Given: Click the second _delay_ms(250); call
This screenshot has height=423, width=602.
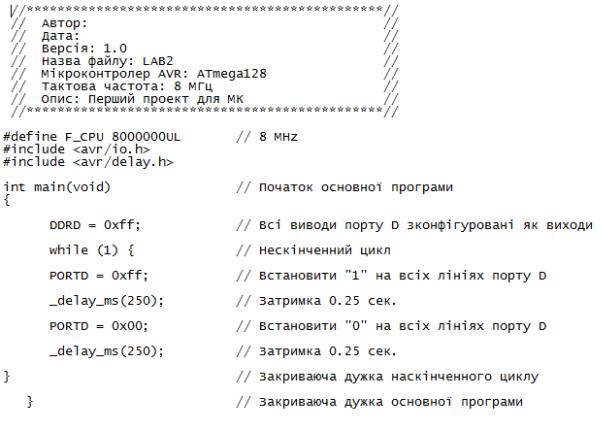Looking at the screenshot, I should 106,352.
